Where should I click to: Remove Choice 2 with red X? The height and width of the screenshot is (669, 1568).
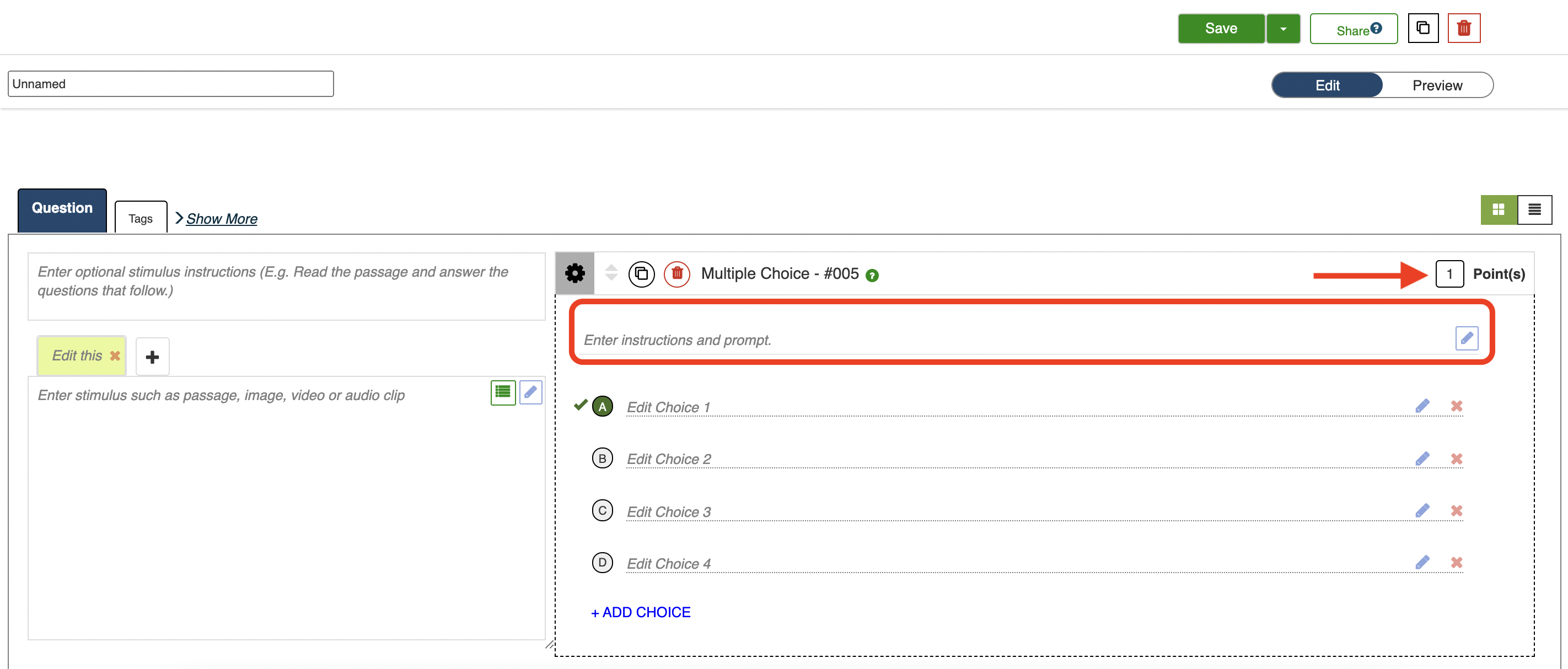pos(1456,458)
